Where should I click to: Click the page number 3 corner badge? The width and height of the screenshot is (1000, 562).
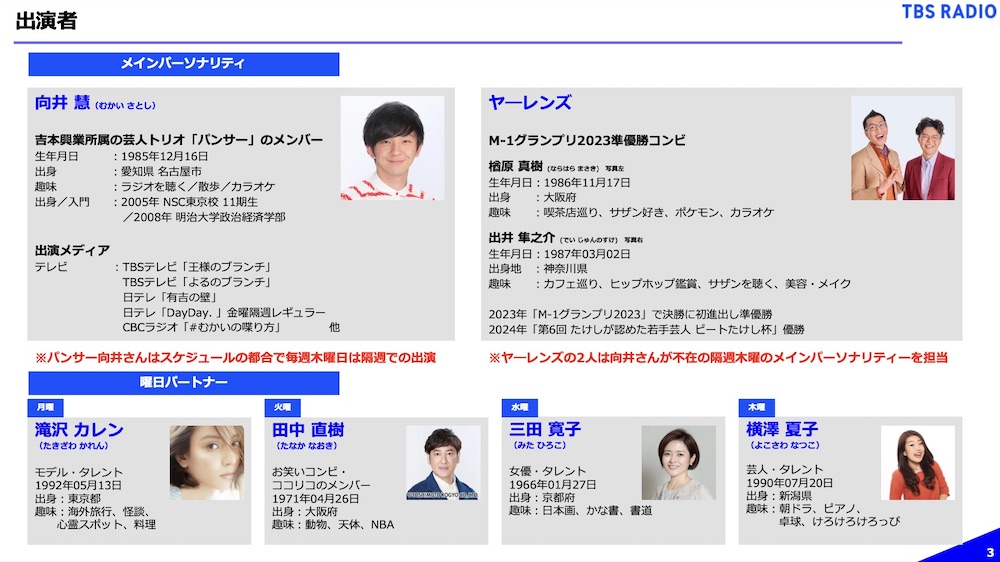tap(989, 552)
